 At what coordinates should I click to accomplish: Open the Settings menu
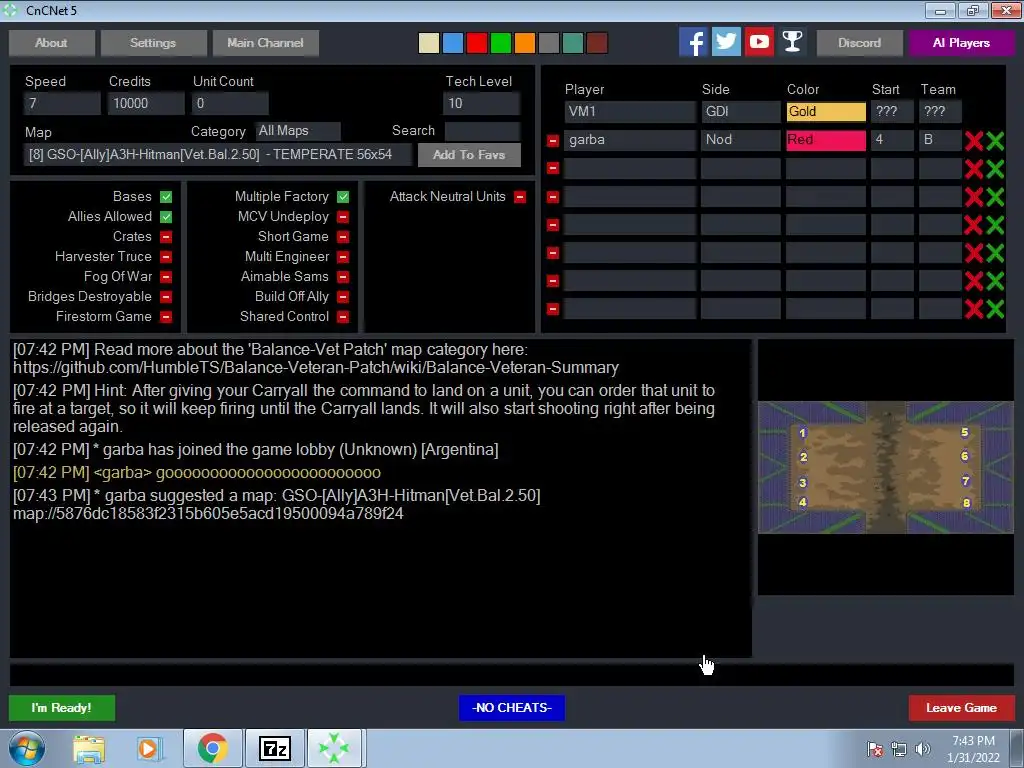point(153,43)
